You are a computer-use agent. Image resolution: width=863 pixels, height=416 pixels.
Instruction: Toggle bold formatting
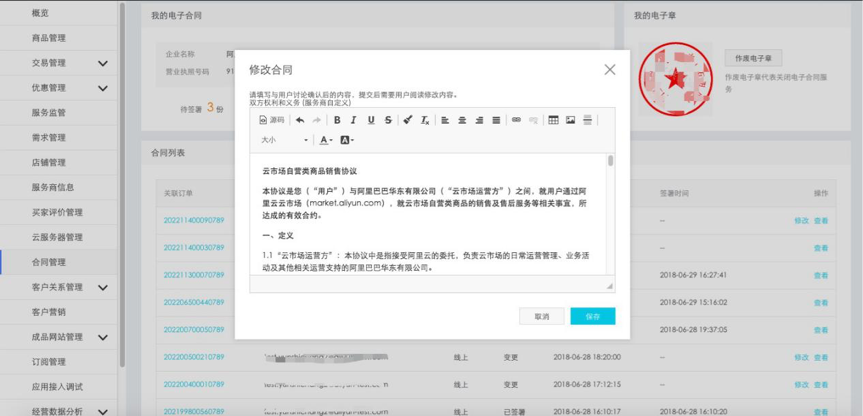(337, 120)
